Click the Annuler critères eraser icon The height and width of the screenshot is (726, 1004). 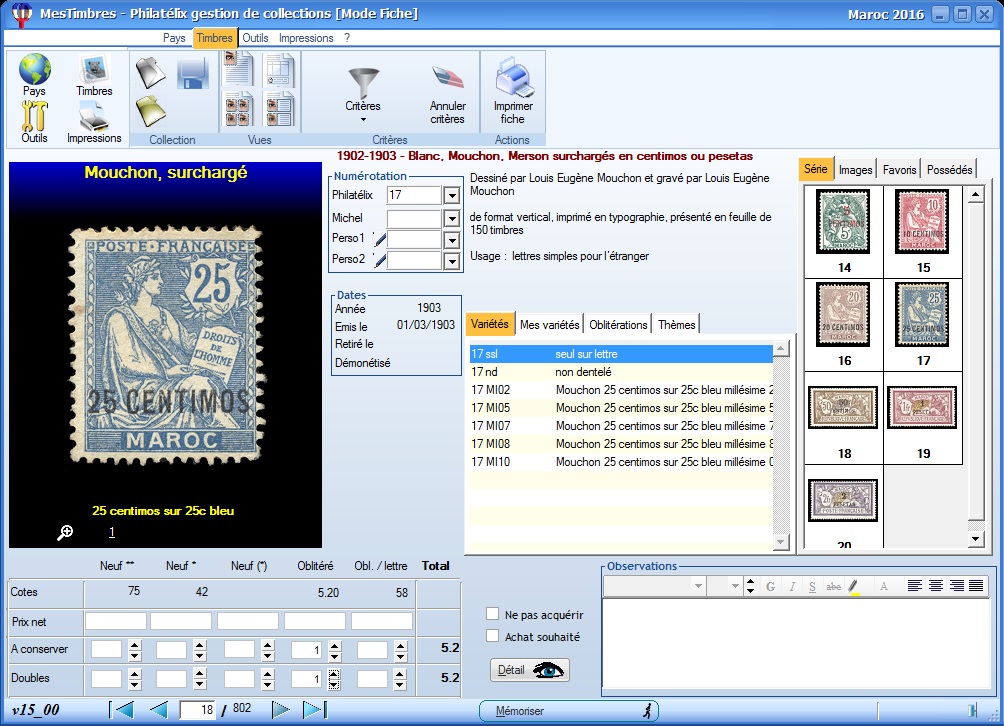[448, 79]
